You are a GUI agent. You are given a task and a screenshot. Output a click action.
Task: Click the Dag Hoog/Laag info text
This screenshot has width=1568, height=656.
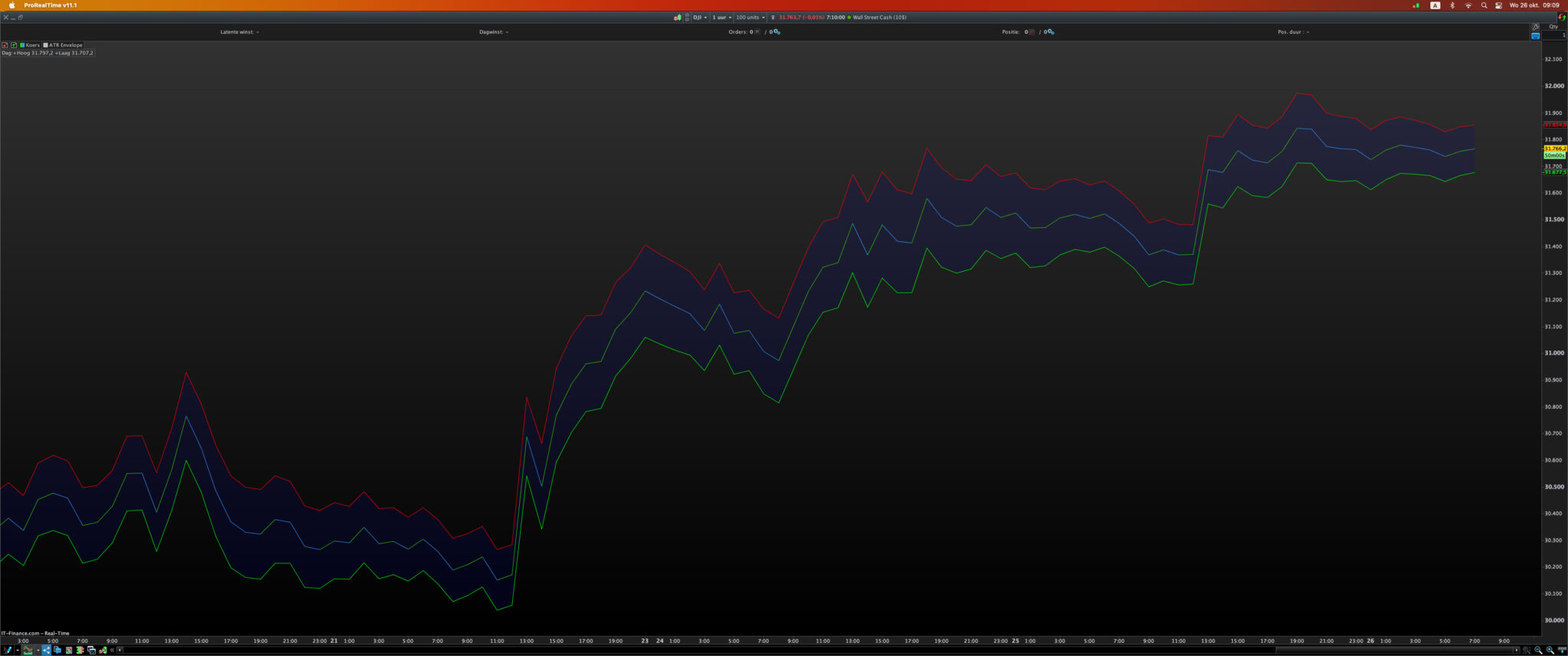[47, 53]
